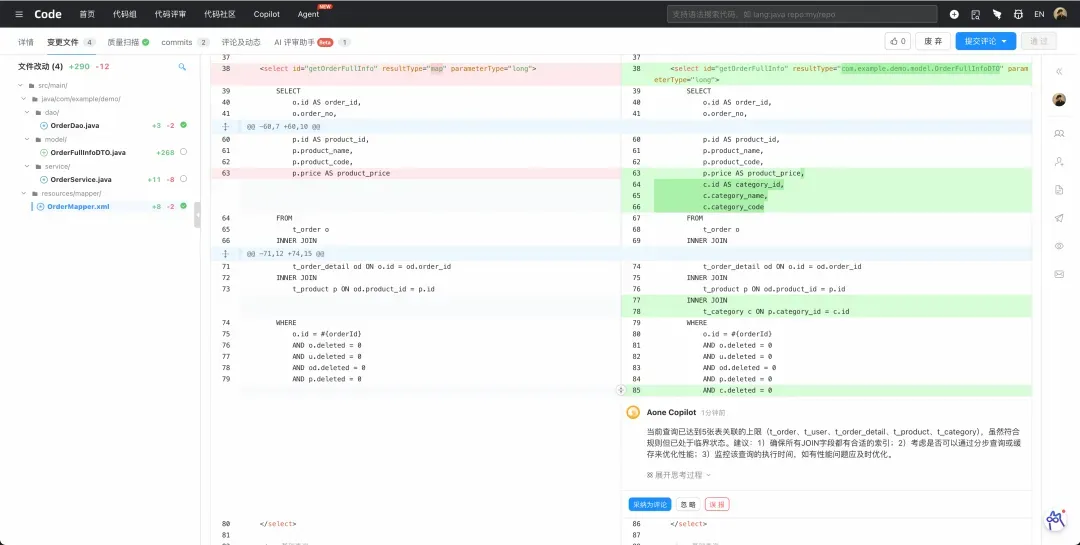
Task: Open the hamburger menu beside Code
Action: point(19,14)
